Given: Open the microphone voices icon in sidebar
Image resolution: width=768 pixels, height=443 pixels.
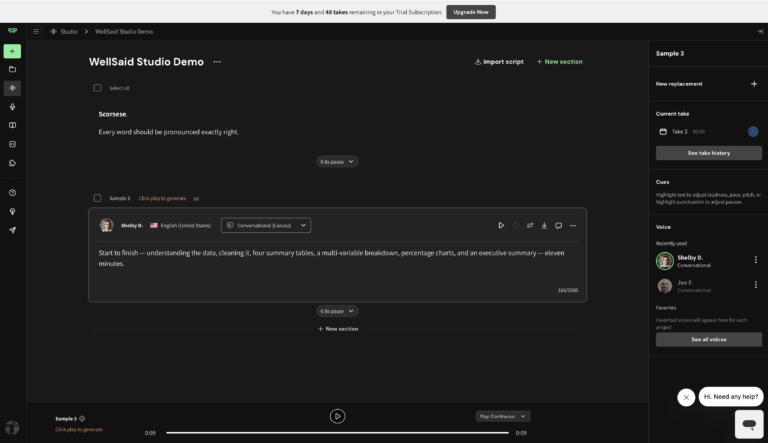Looking at the screenshot, I should (x=12, y=107).
